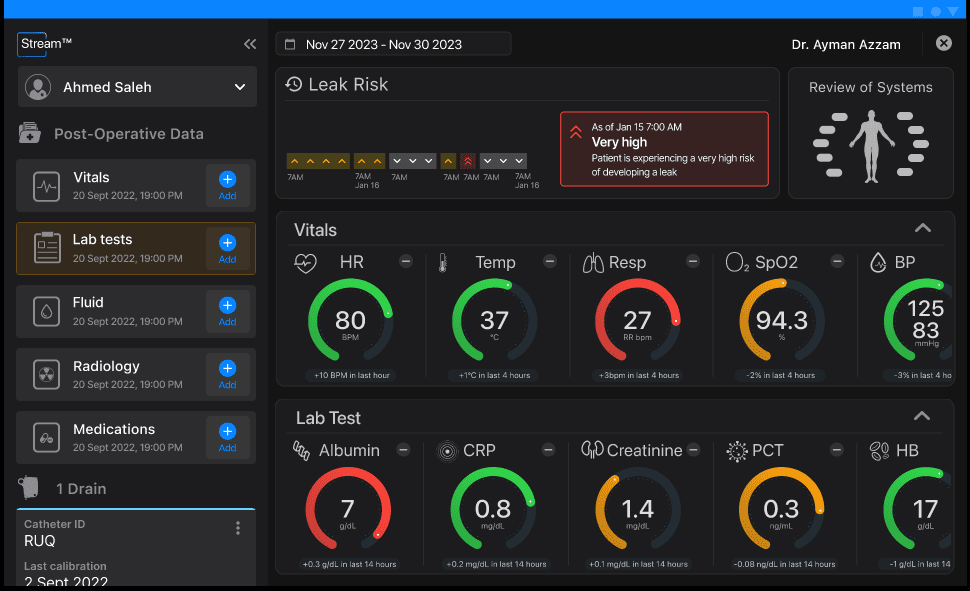This screenshot has width=970, height=591.
Task: Open the Vitals sidebar entry
Action: [x=135, y=186]
